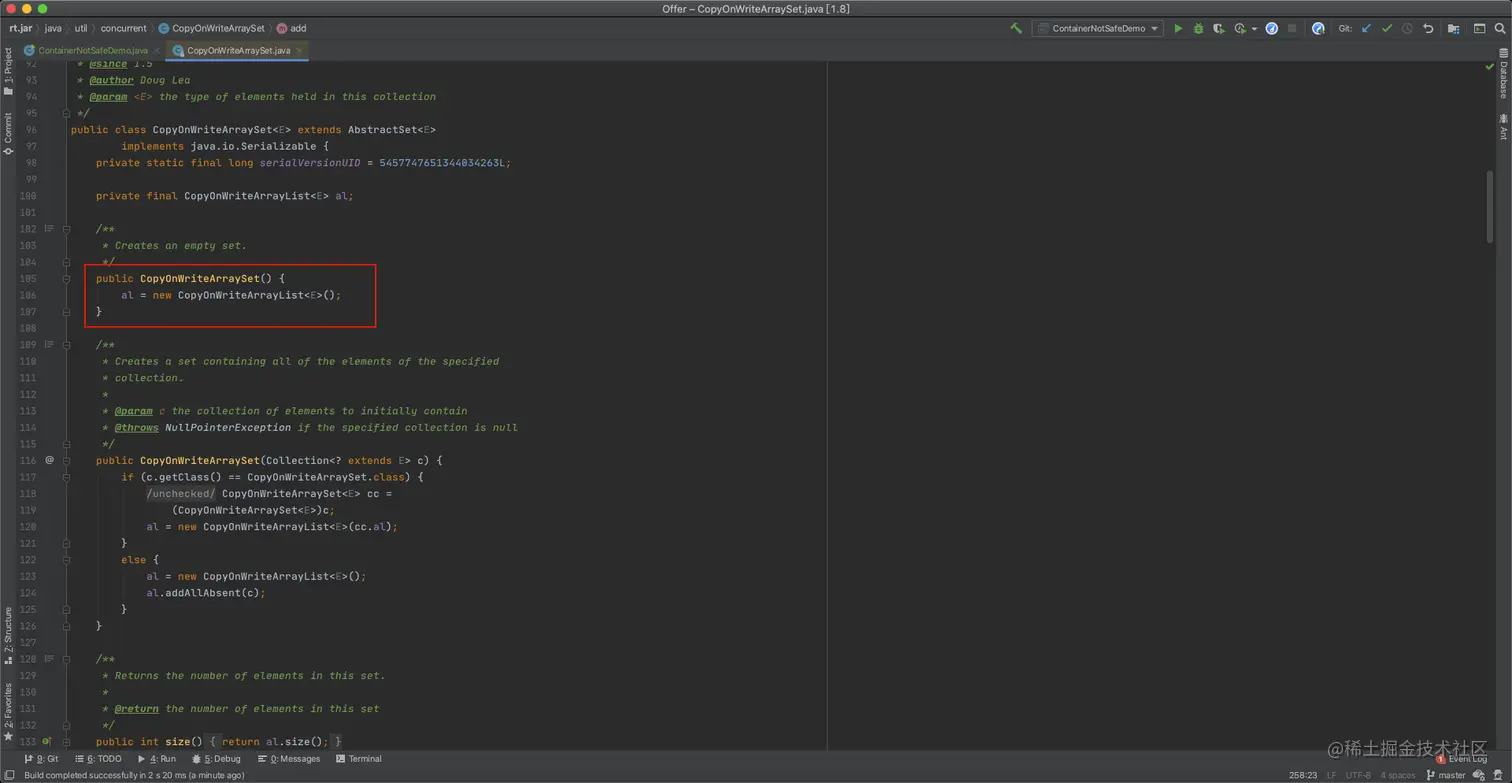Click the Git rollback arrow
Screen dimensions: 1512x783
pos(1428,29)
